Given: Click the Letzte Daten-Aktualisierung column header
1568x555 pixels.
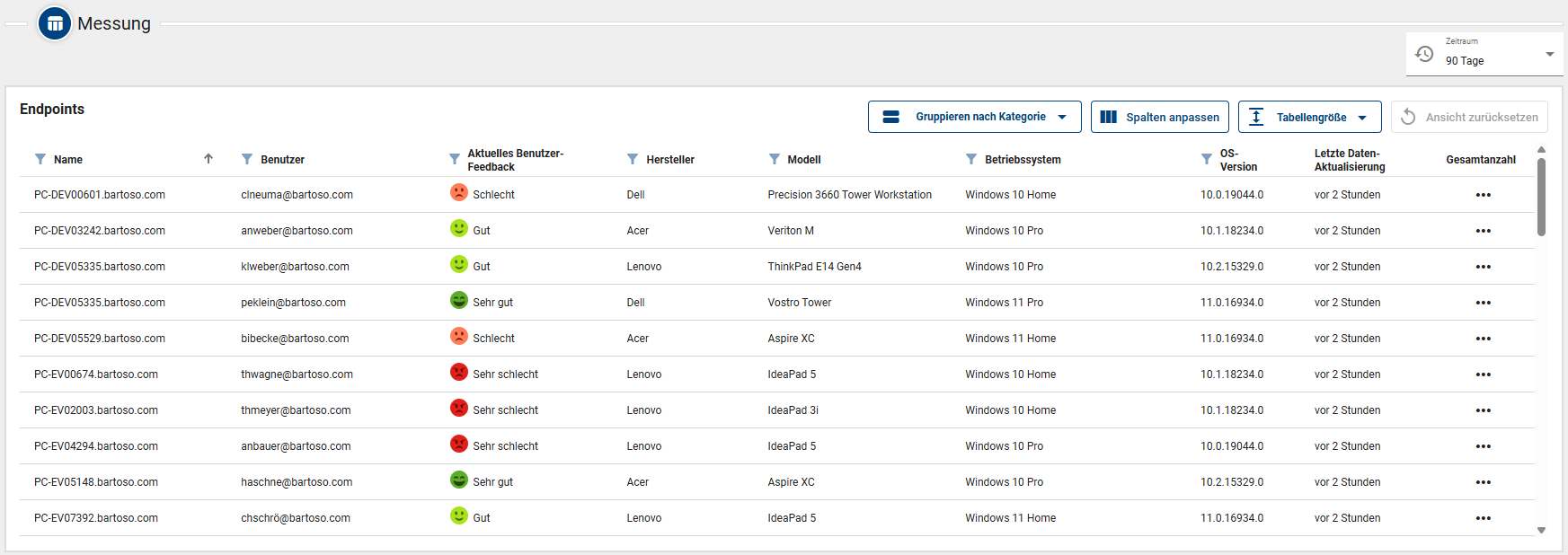Looking at the screenshot, I should (1350, 160).
